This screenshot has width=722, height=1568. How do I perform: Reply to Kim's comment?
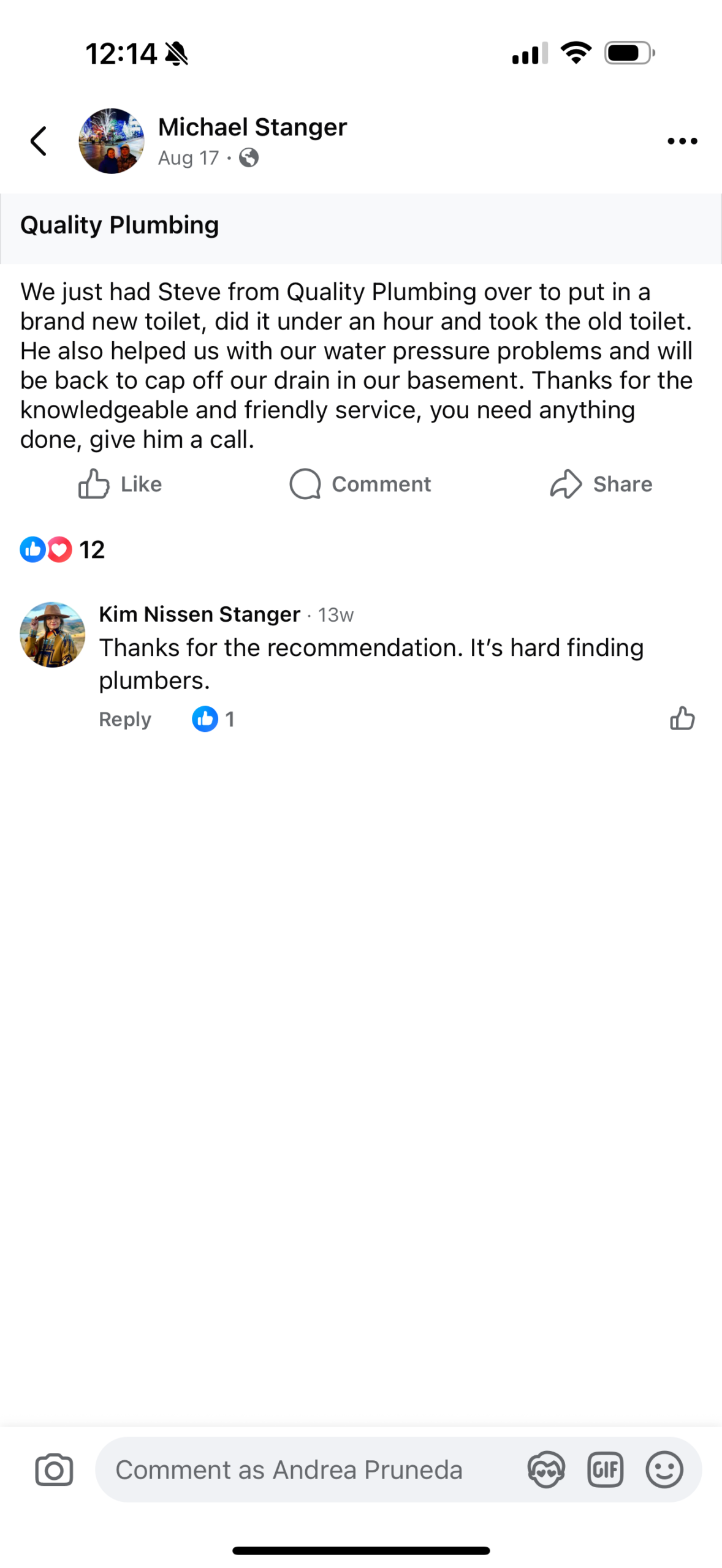pyautogui.click(x=125, y=719)
